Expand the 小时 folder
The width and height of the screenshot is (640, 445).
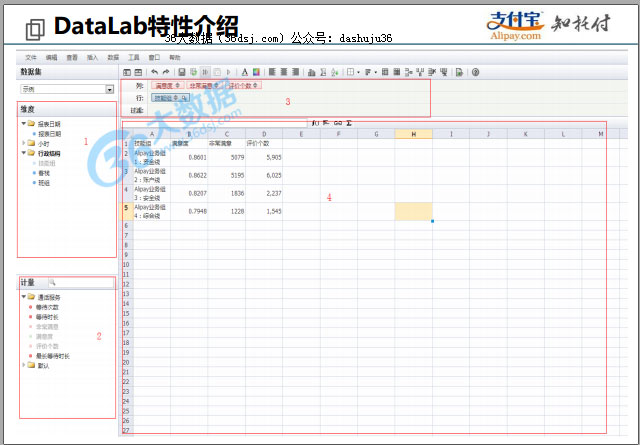click(x=24, y=143)
